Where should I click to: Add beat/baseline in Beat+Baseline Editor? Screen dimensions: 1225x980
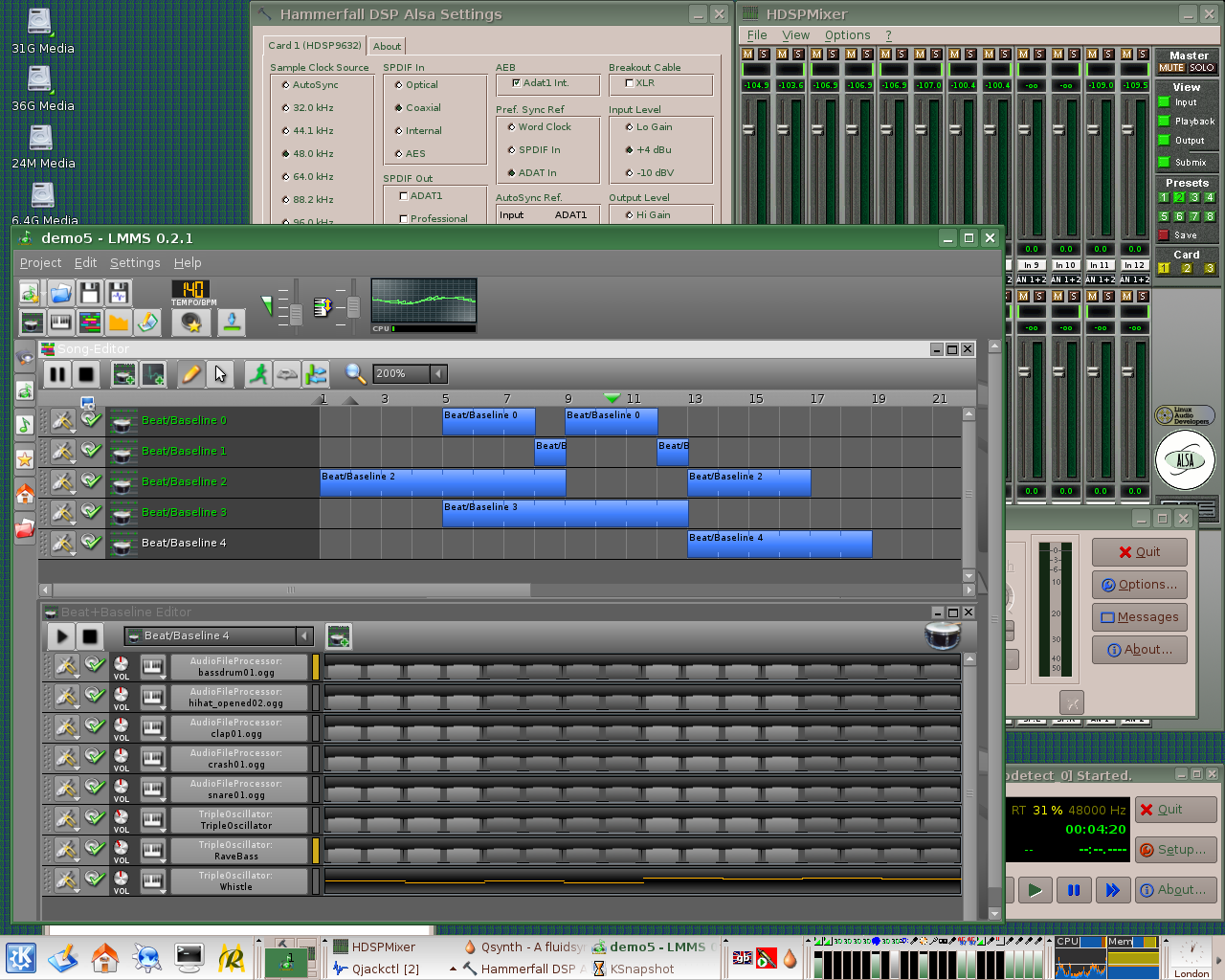[x=339, y=635]
